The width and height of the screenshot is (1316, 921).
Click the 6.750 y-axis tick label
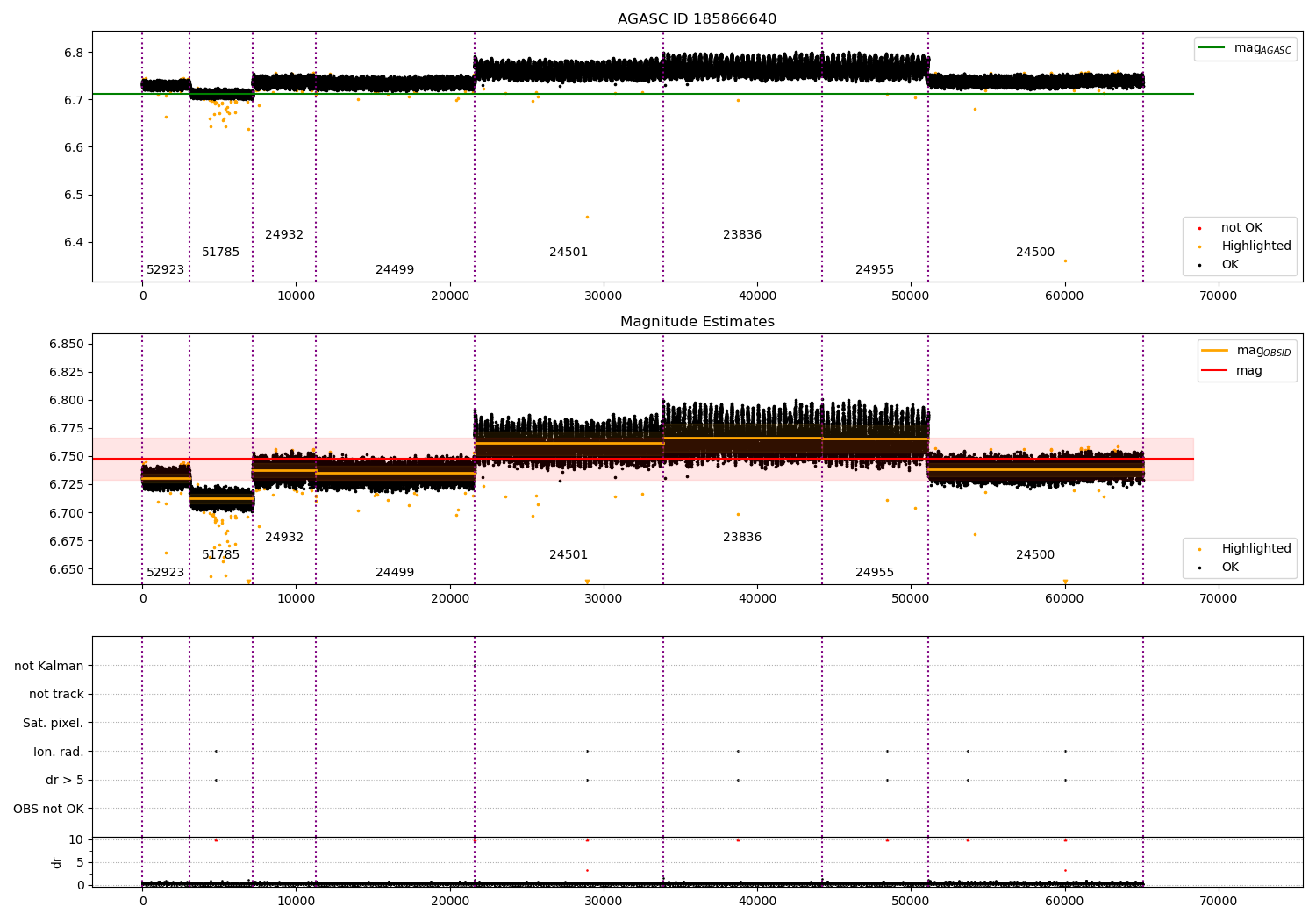67,456
